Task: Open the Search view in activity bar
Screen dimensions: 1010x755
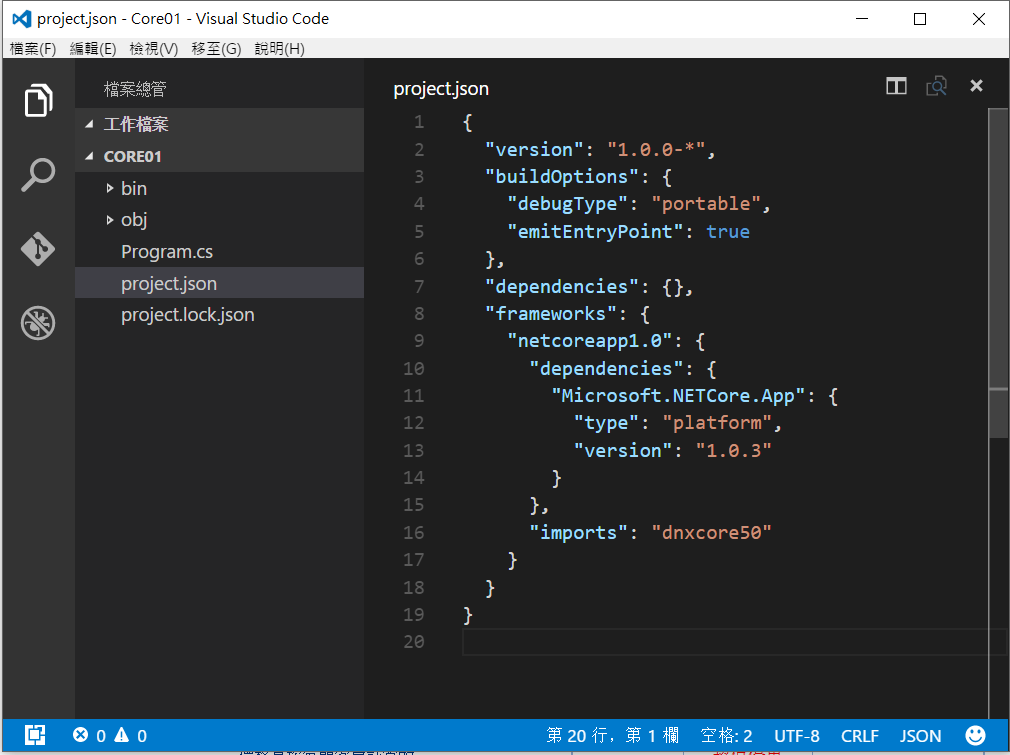Action: coord(38,175)
